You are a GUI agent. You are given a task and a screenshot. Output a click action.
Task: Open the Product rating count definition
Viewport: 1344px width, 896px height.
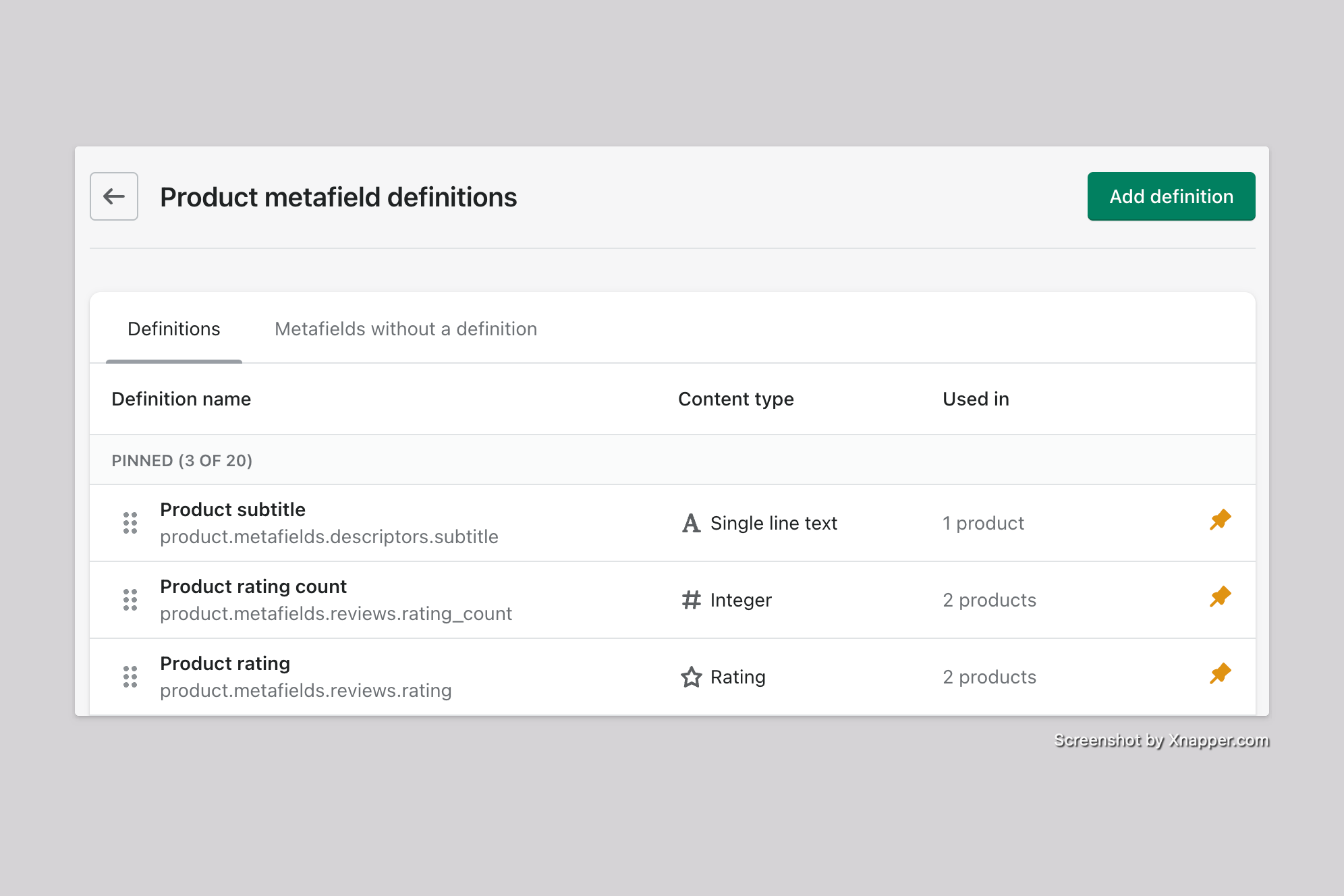click(x=253, y=587)
